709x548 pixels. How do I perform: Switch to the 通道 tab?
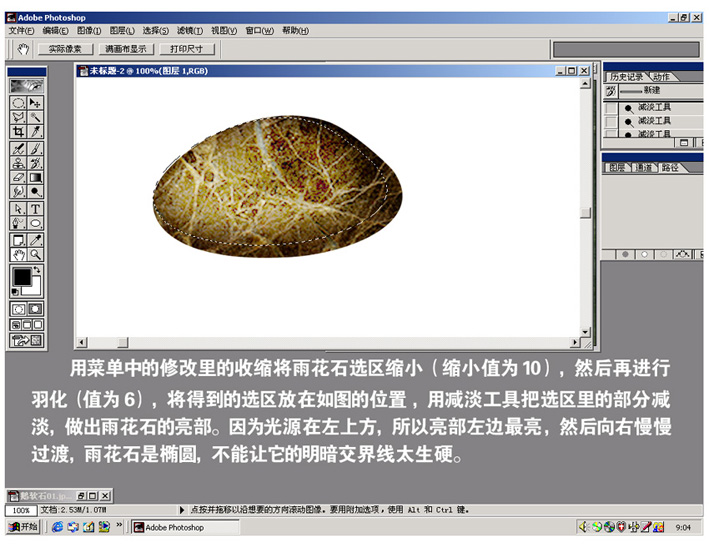click(644, 168)
